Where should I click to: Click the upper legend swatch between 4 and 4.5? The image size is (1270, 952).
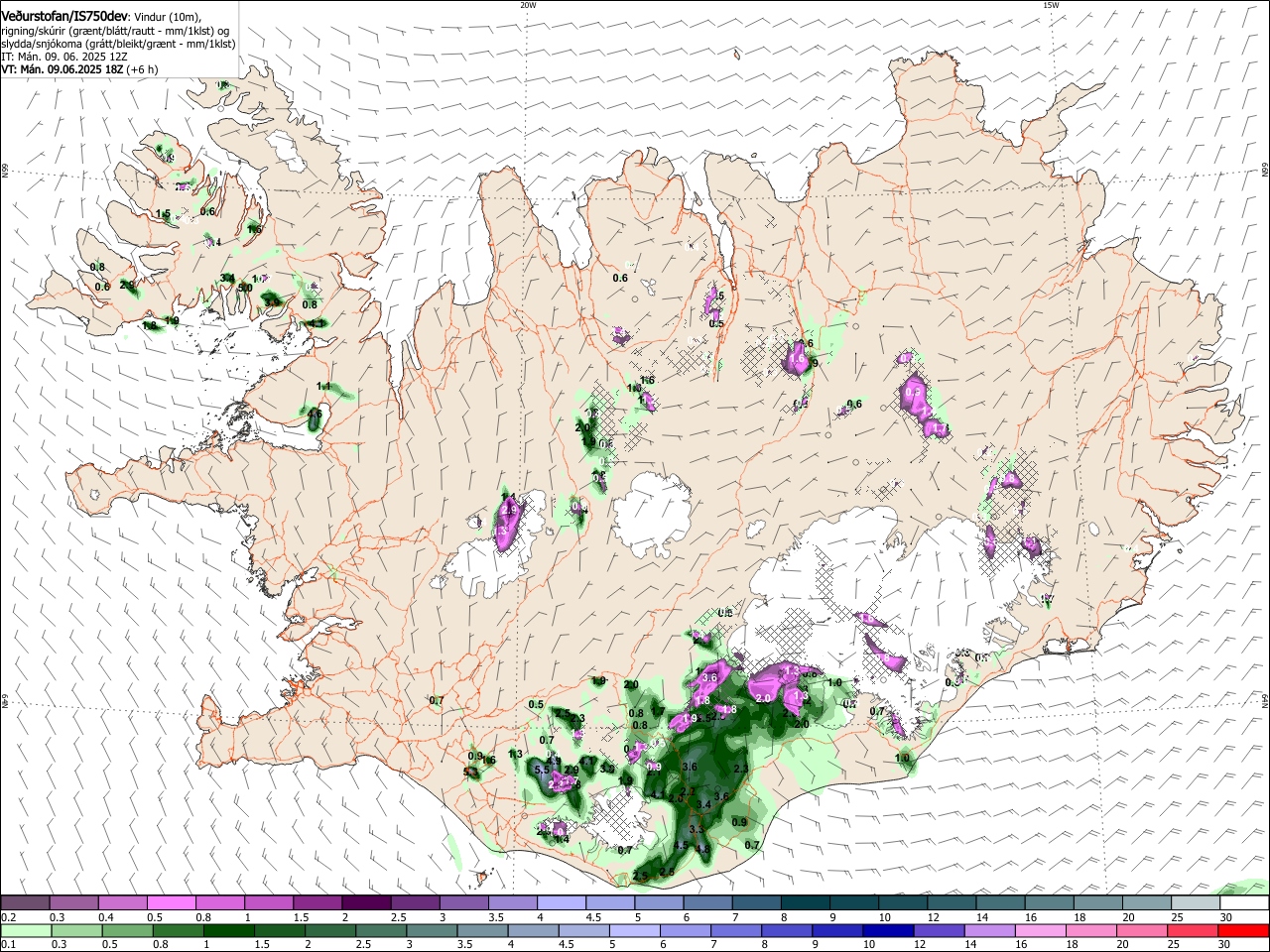point(563,903)
